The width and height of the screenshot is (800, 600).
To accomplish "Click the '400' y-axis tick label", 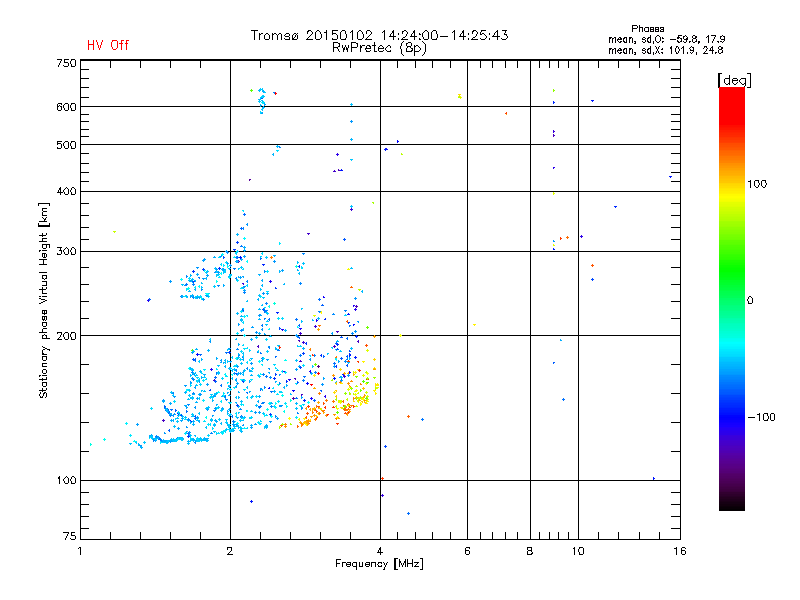I will [66, 192].
